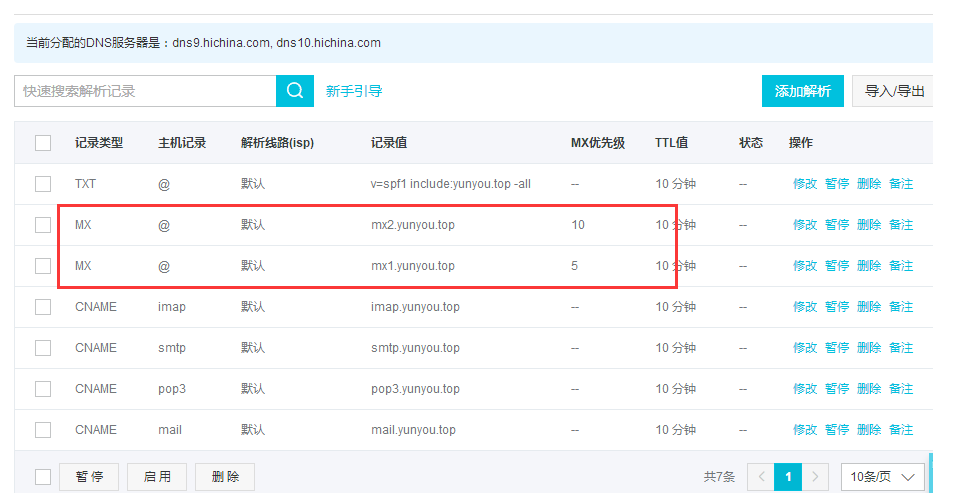Go to previous page arrow

760,477
